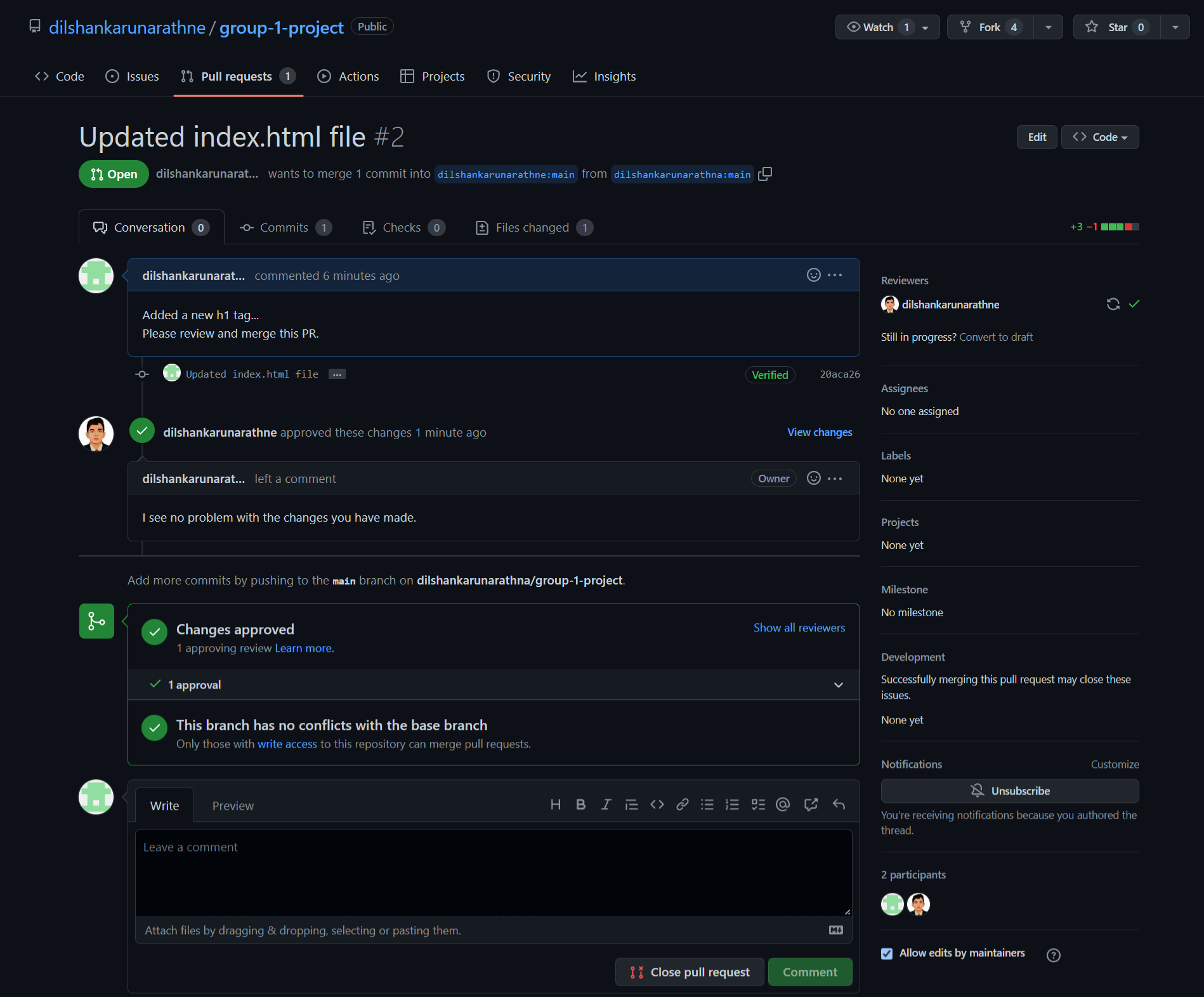Image resolution: width=1204 pixels, height=997 pixels.
Task: Click the diffstat color bar
Action: [x=1120, y=227]
